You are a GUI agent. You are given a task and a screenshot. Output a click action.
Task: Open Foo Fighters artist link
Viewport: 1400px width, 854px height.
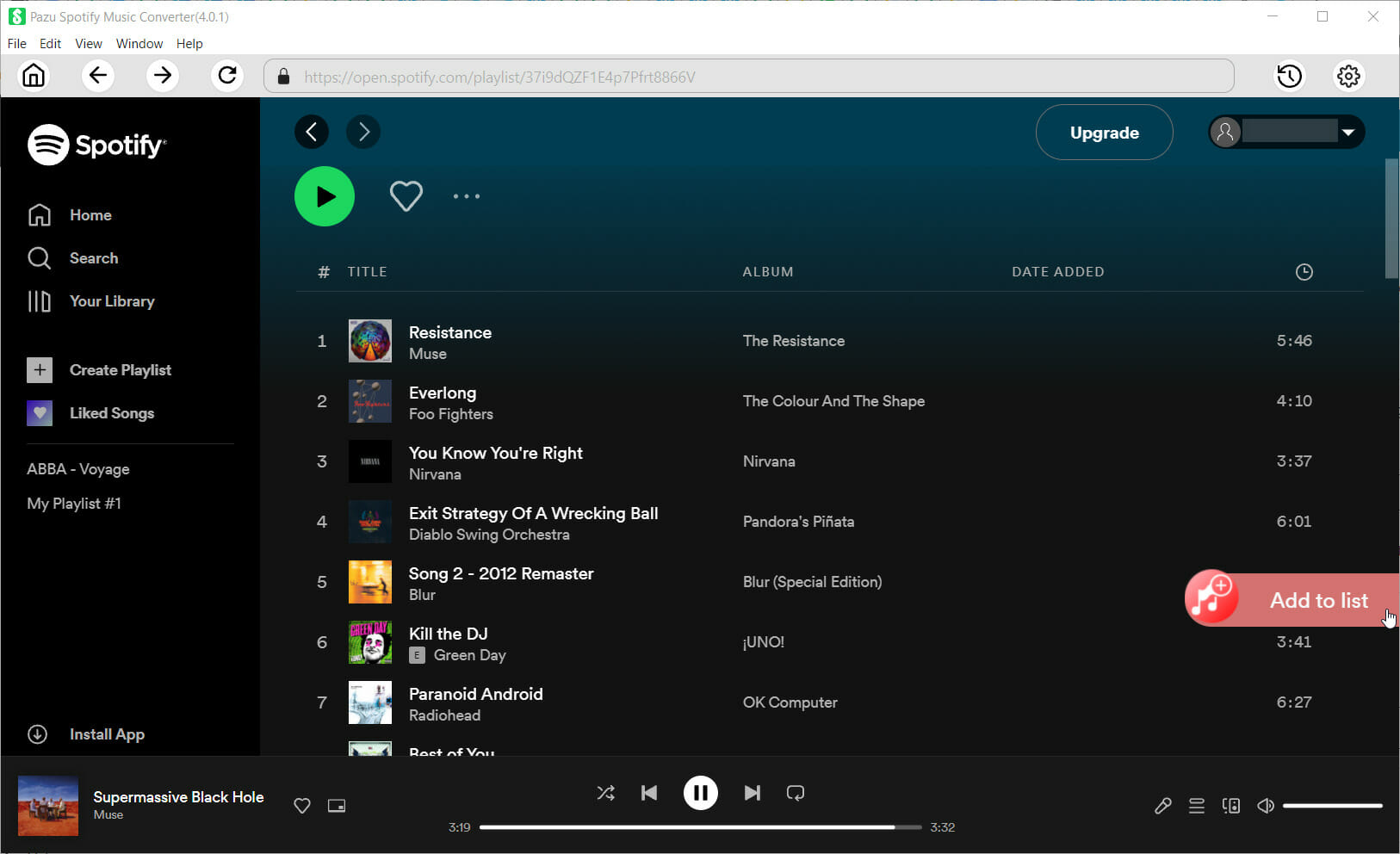click(451, 414)
